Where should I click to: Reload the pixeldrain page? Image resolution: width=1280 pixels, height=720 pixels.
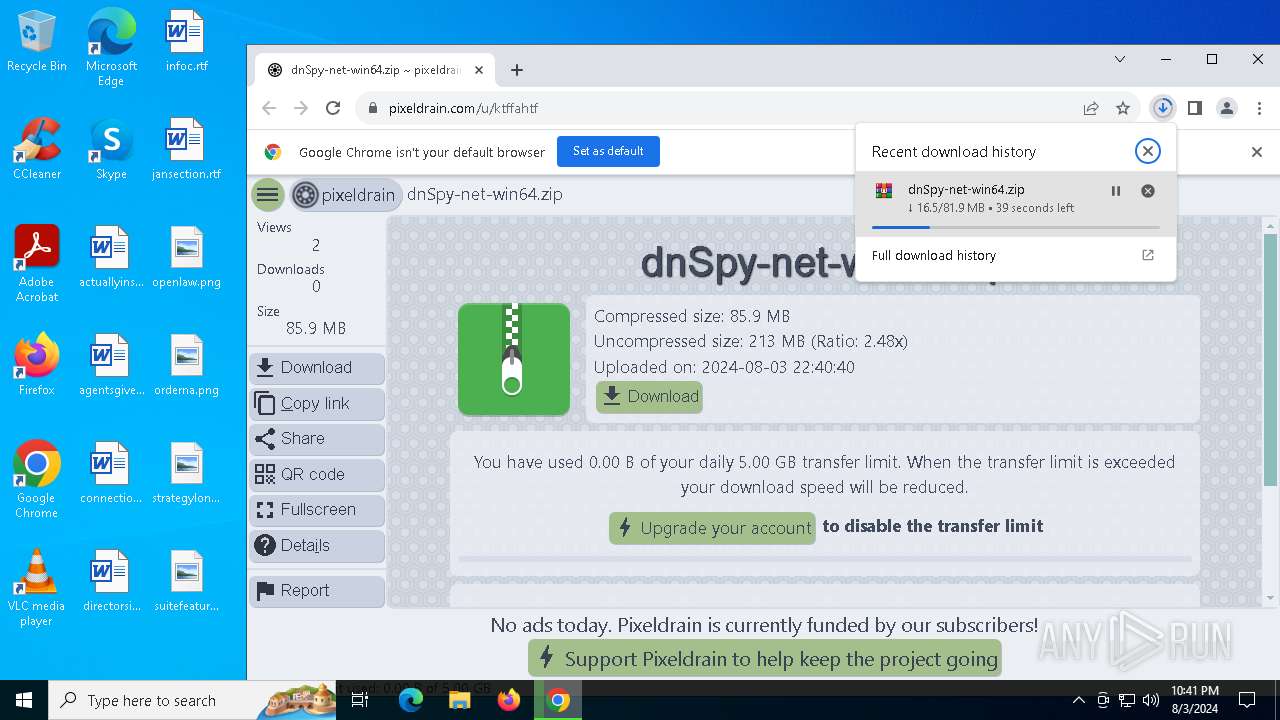click(x=333, y=108)
